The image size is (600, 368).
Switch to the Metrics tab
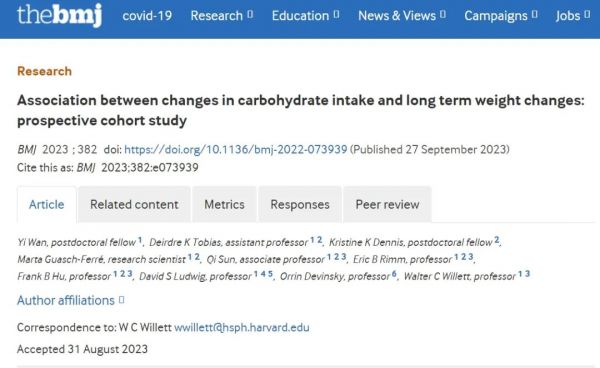[224, 204]
